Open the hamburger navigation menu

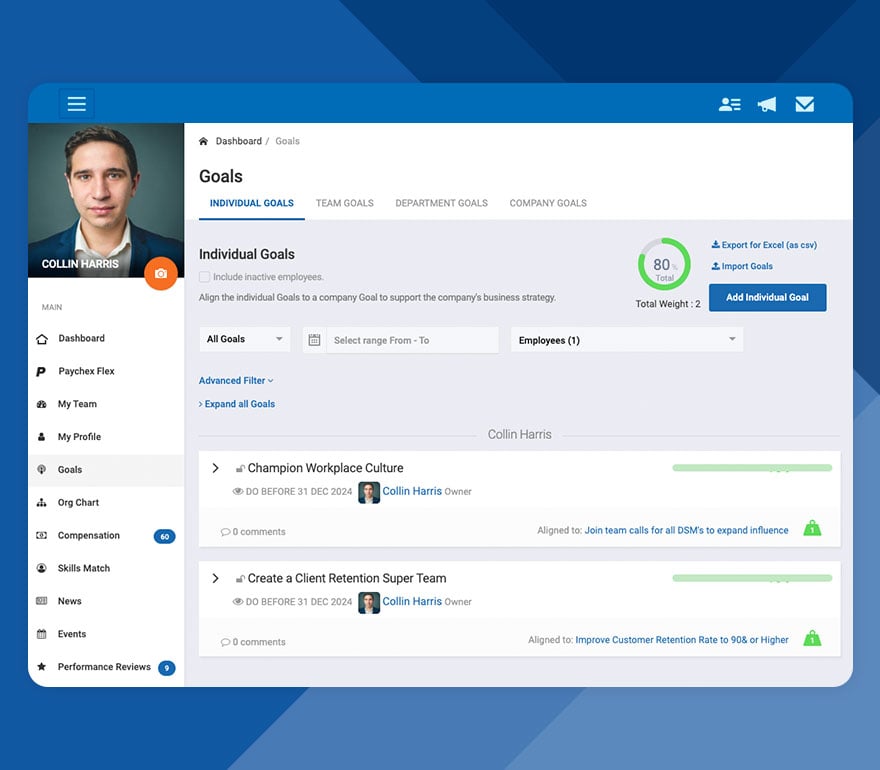(x=76, y=103)
